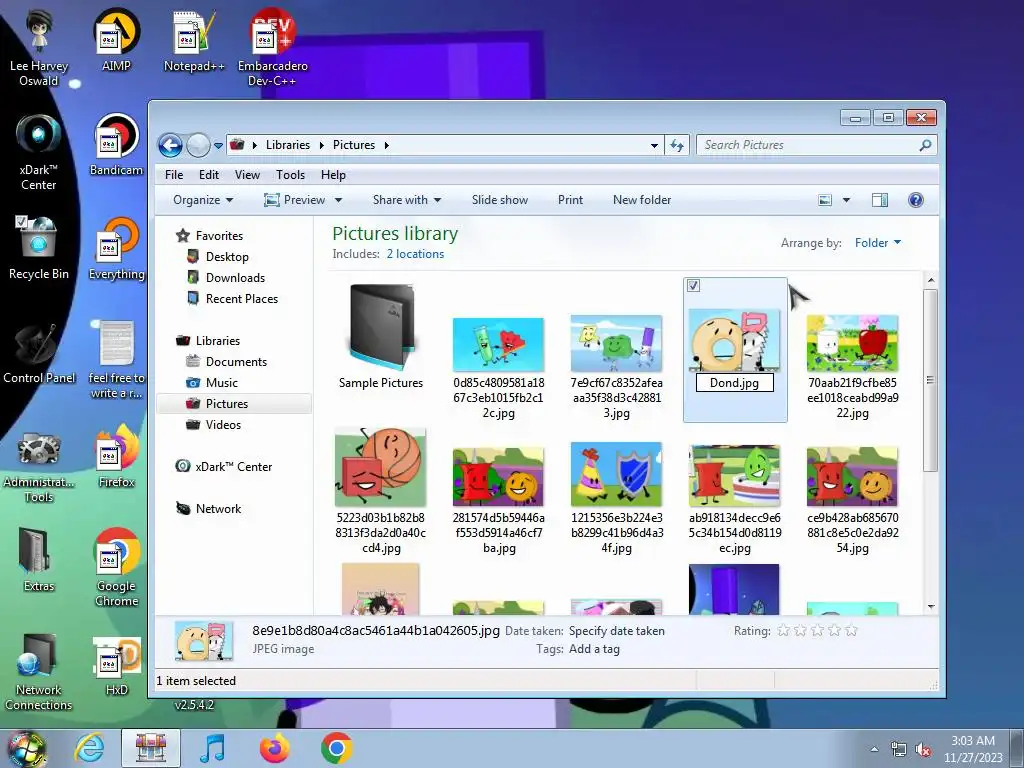This screenshot has height=768, width=1024.
Task: Click the Windows Start orb
Action: click(x=26, y=748)
